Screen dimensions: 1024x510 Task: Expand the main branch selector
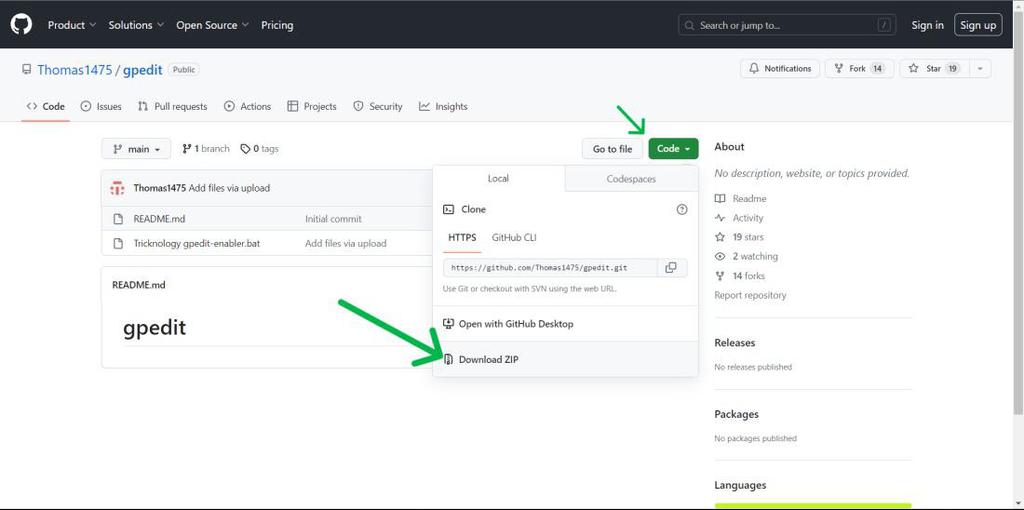coord(136,149)
